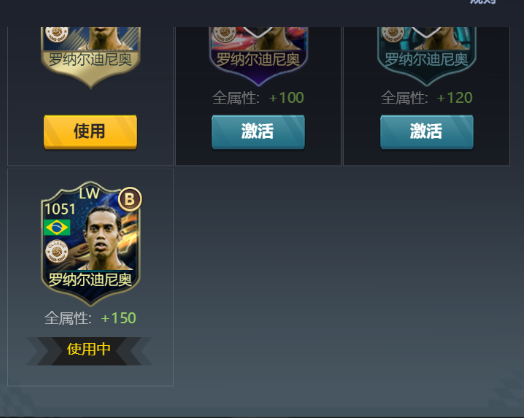Select the 使用中 banner ribbon
Screen dimensions: 524x418
[89, 351]
